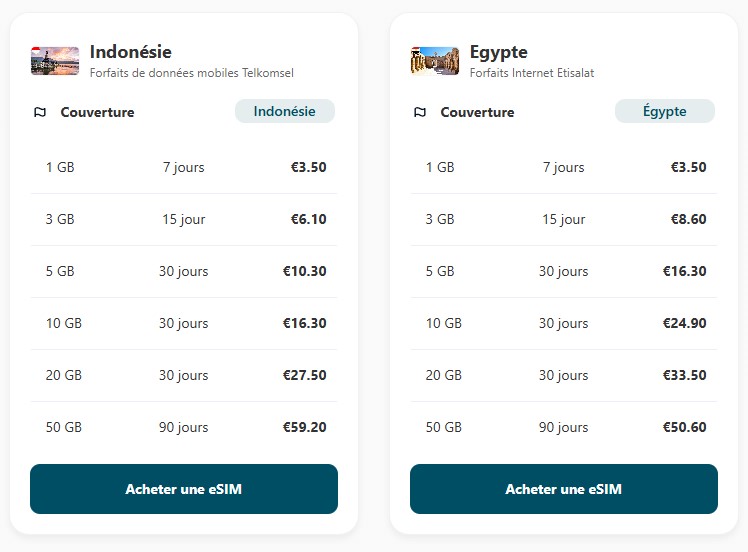Viewport: 748px width, 552px height.
Task: Click the Indonésie country thumbnail image
Action: point(55,61)
